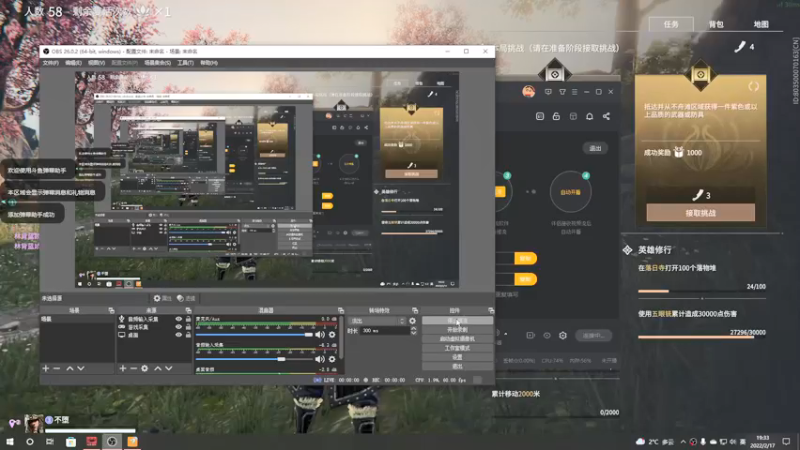Lock the desktop display source
Screen dimensions: 800x450
click(x=188, y=335)
